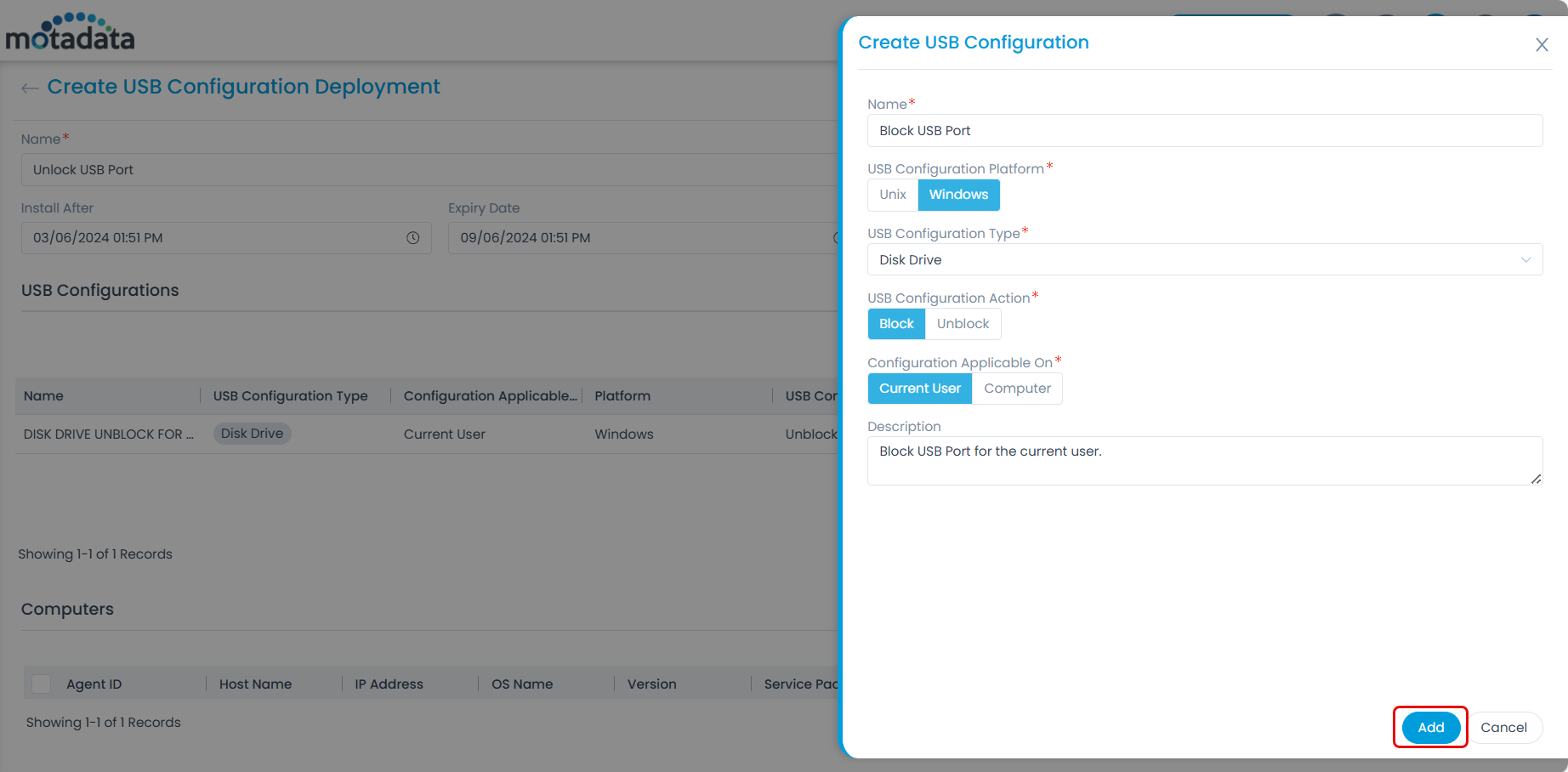Select the Current User toggle

point(919,389)
